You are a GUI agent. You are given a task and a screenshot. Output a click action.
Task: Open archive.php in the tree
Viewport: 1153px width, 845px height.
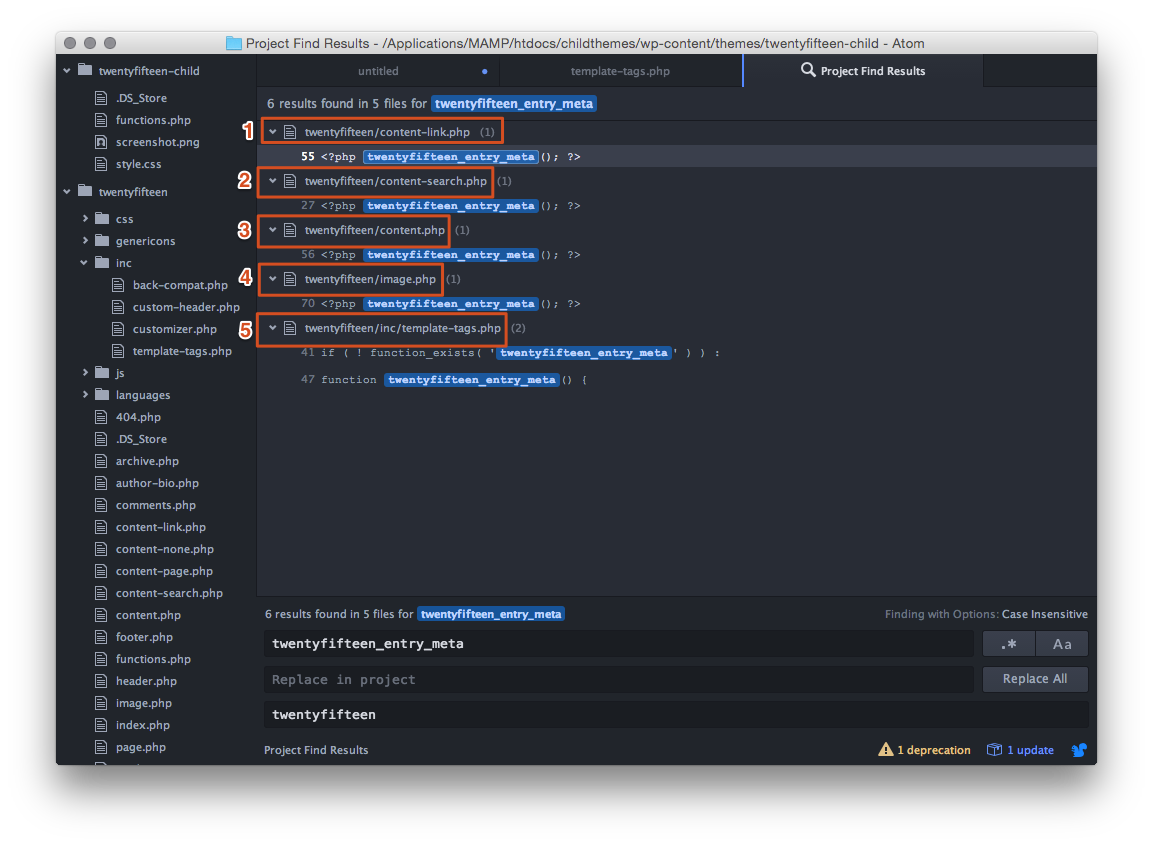[147, 461]
